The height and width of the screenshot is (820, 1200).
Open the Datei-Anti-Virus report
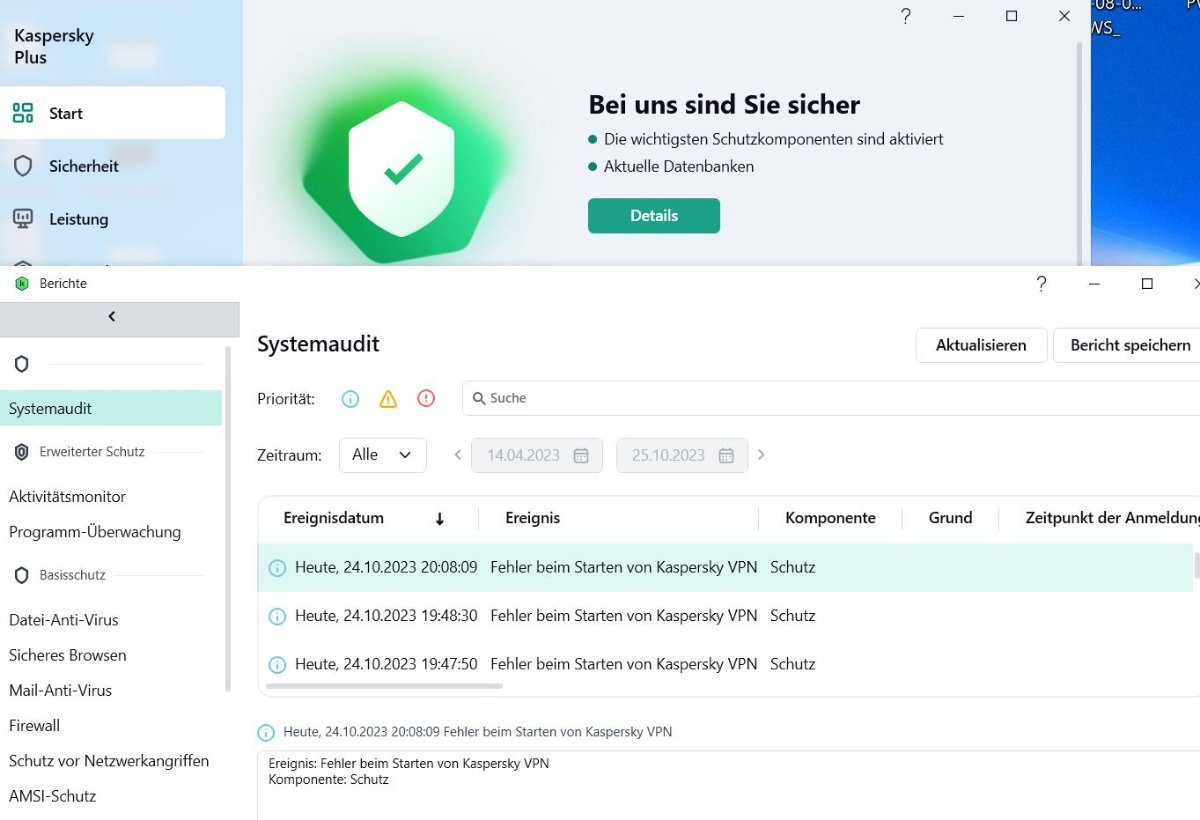(64, 620)
